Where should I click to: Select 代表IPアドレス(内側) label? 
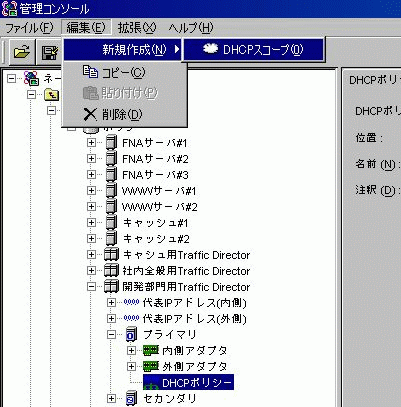(195, 303)
